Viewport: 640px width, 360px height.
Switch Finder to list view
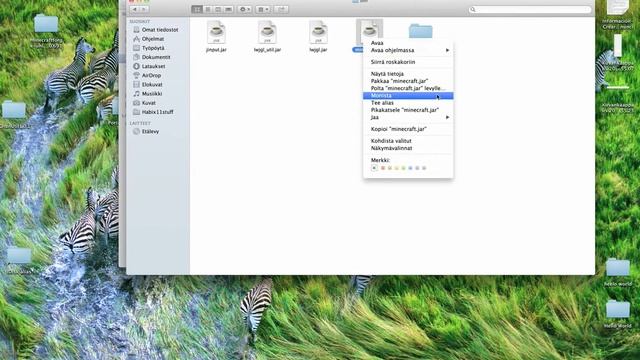coord(207,9)
